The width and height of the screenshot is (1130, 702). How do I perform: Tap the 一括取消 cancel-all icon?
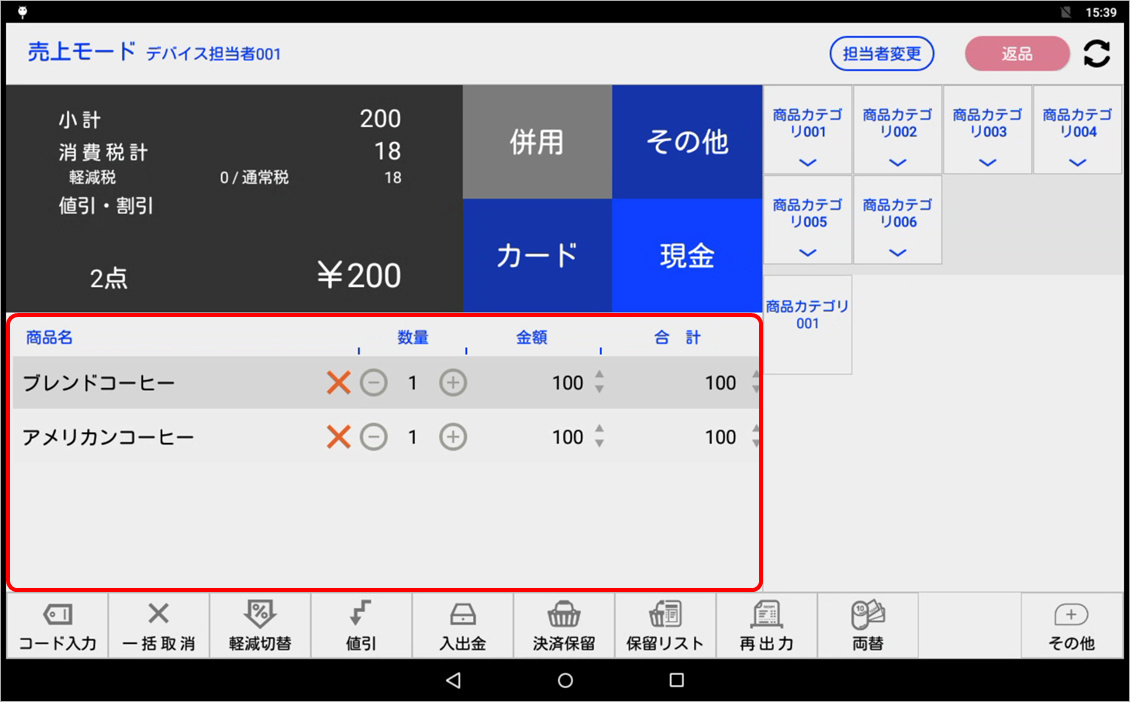(158, 625)
